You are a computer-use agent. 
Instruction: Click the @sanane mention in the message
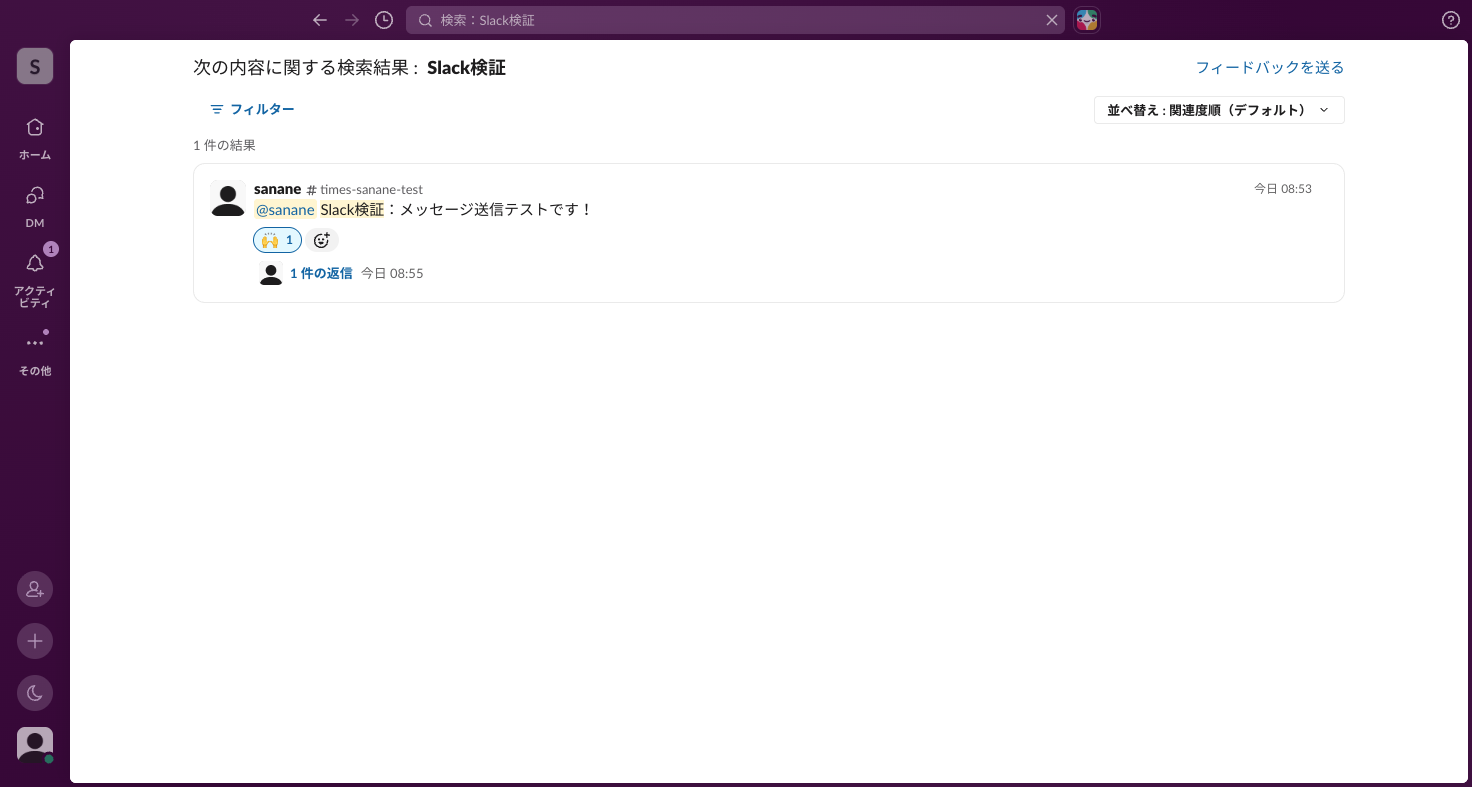(x=285, y=210)
